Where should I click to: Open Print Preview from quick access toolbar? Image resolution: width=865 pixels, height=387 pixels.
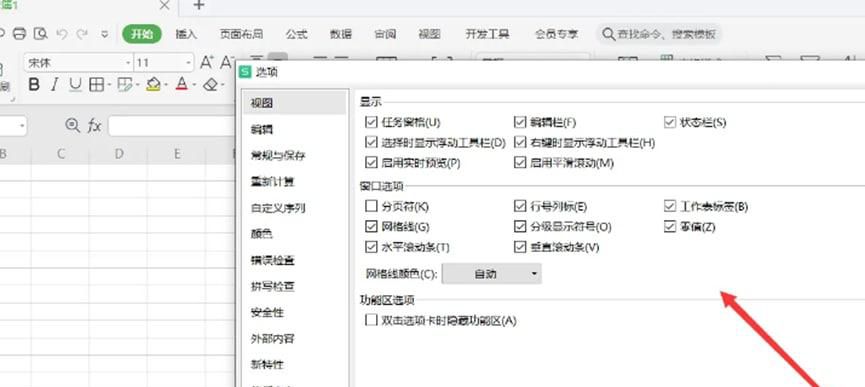pyautogui.click(x=40, y=34)
